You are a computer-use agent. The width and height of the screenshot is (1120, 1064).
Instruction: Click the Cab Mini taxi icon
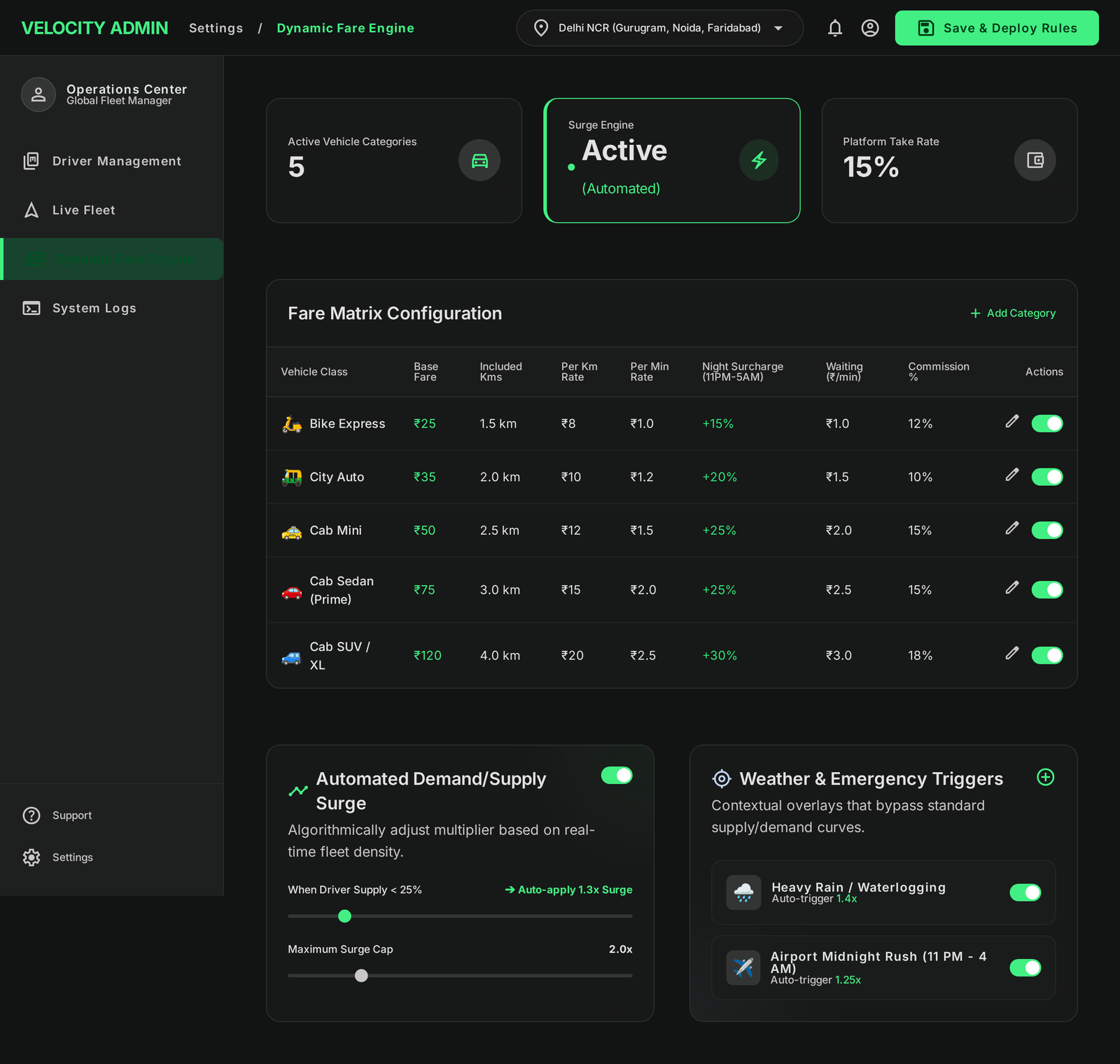pyautogui.click(x=292, y=531)
